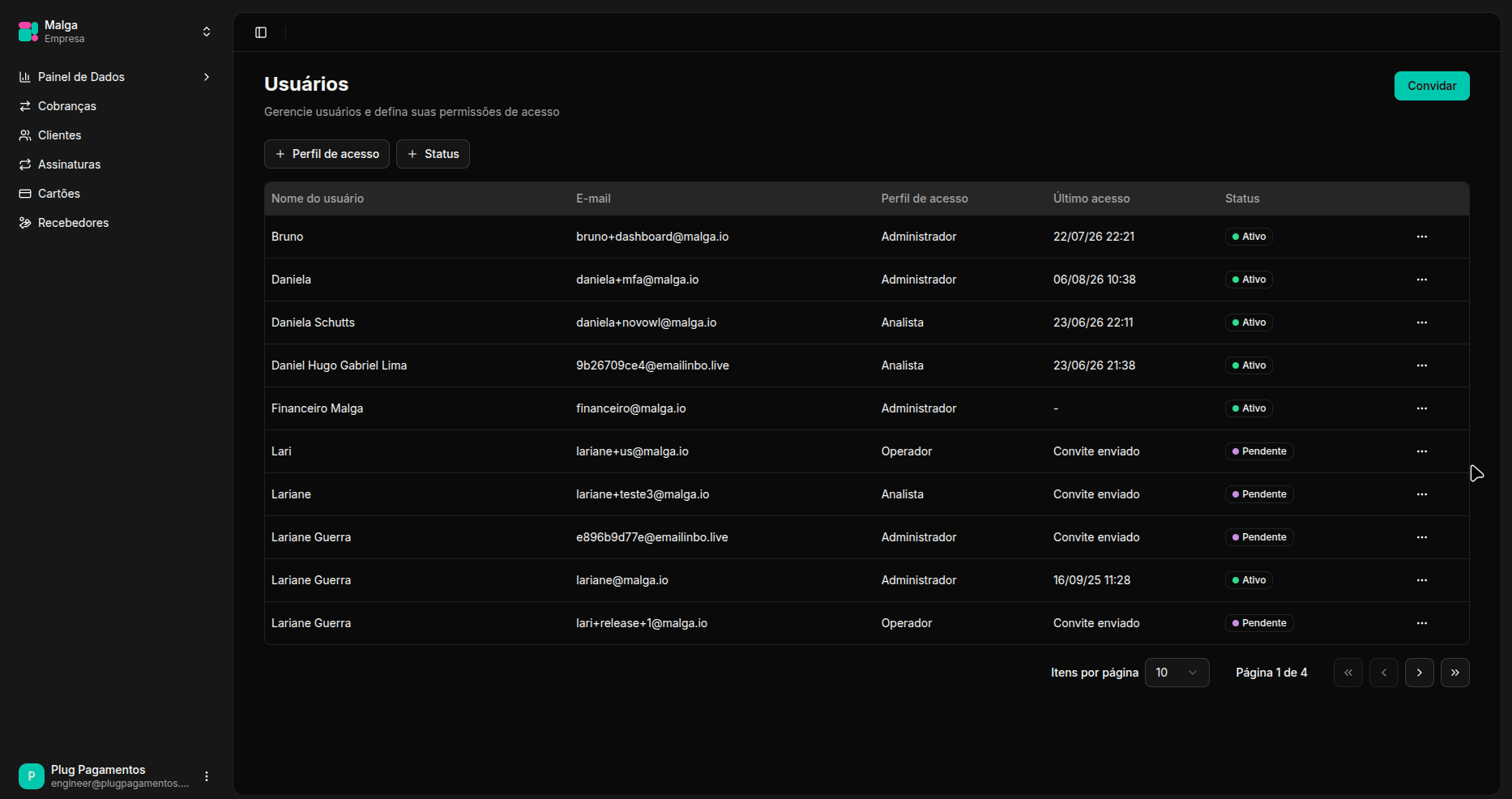Screen dimensions: 1512x799
Task: Select financeiro@malga.io email cell
Action: pos(631,408)
